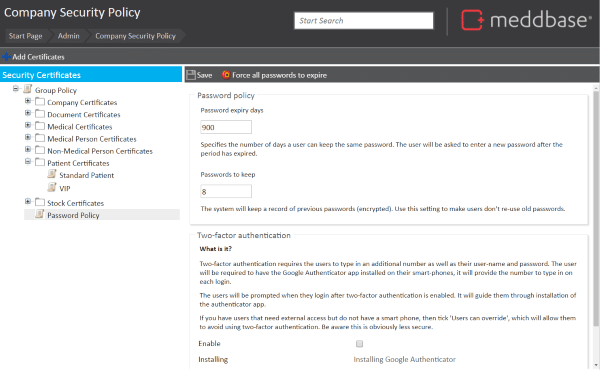Select Medical Person Certificates tree item
The image size is (600, 370).
coord(92,139)
